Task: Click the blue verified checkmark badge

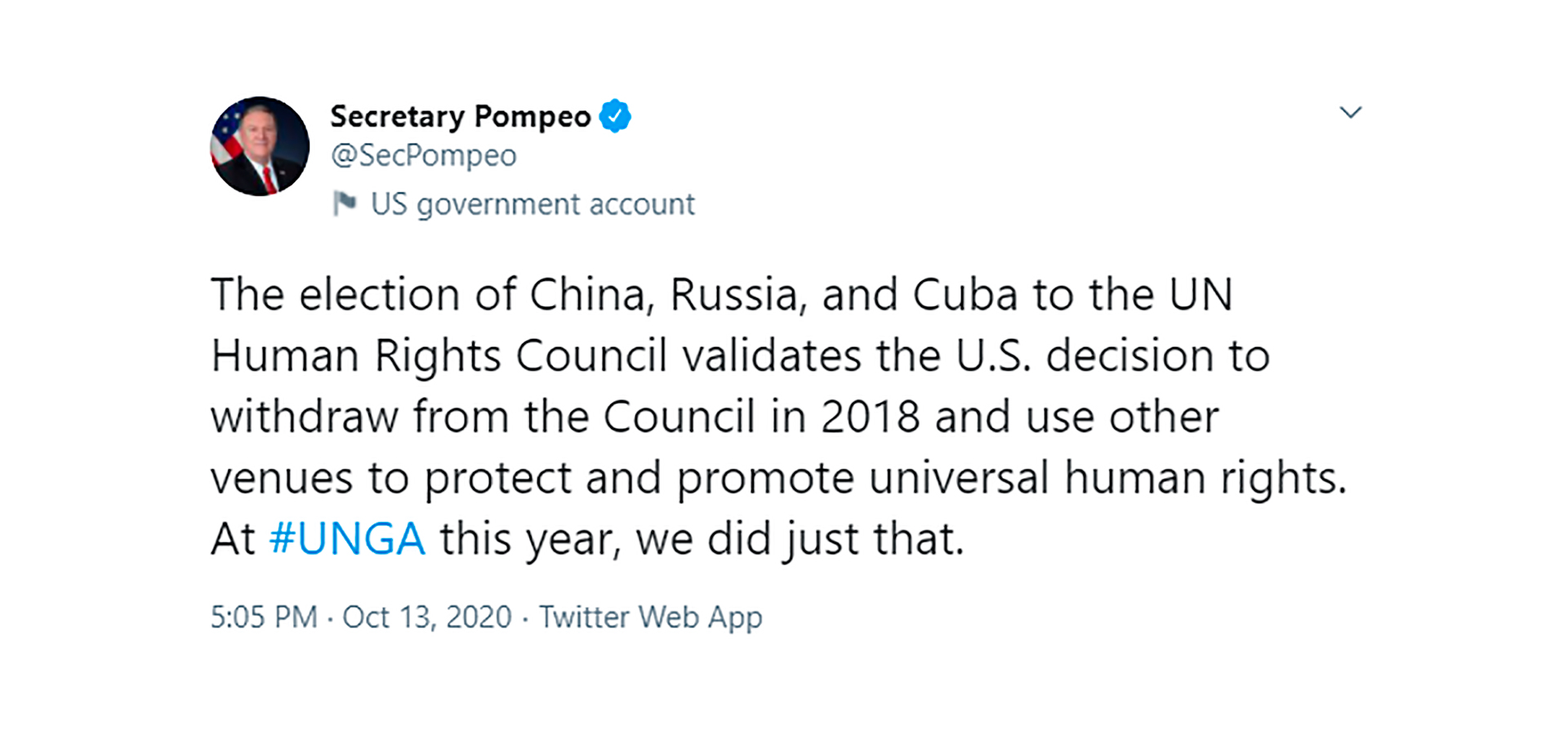Action: 615,116
